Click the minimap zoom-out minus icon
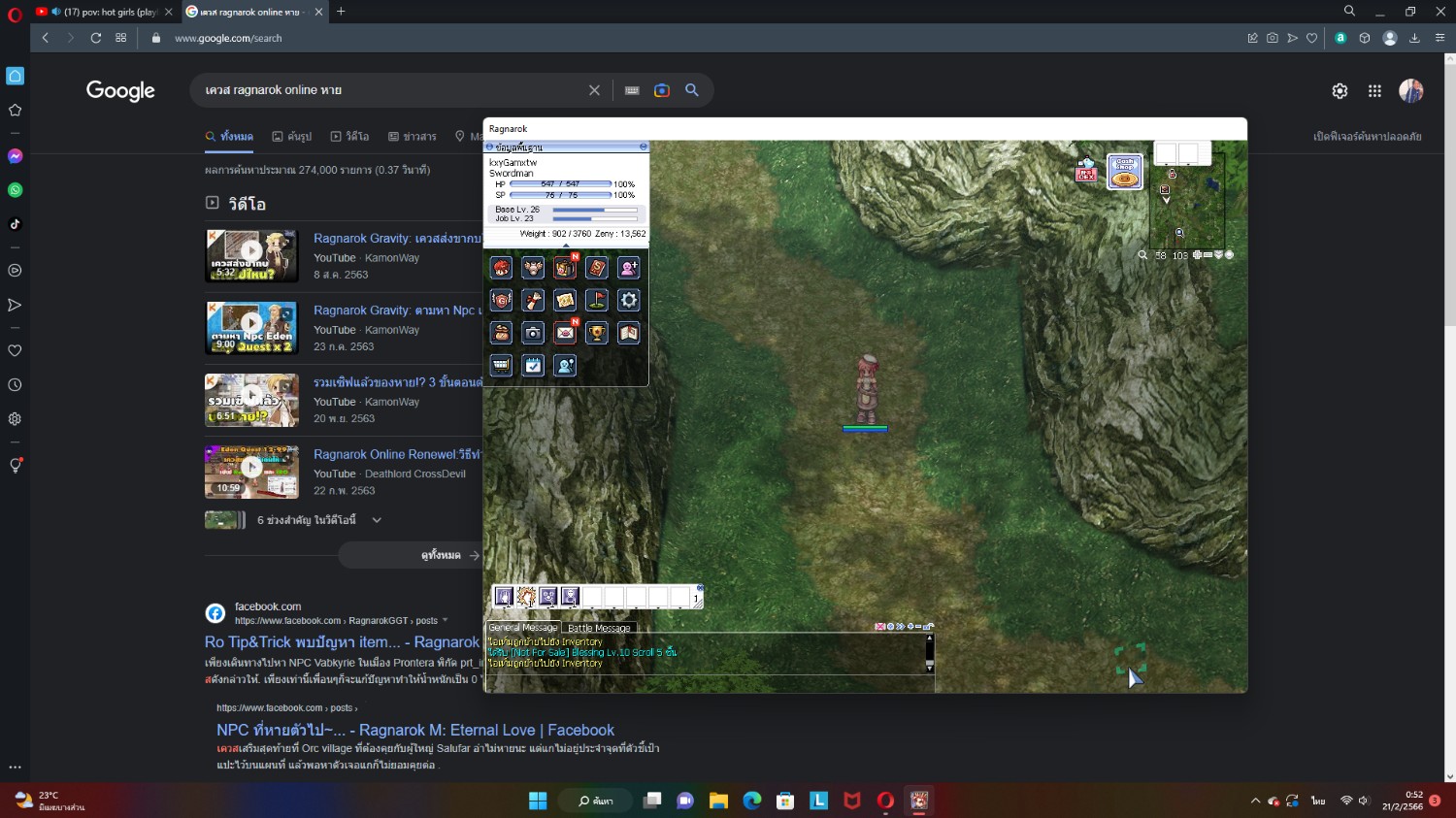 tap(1208, 255)
